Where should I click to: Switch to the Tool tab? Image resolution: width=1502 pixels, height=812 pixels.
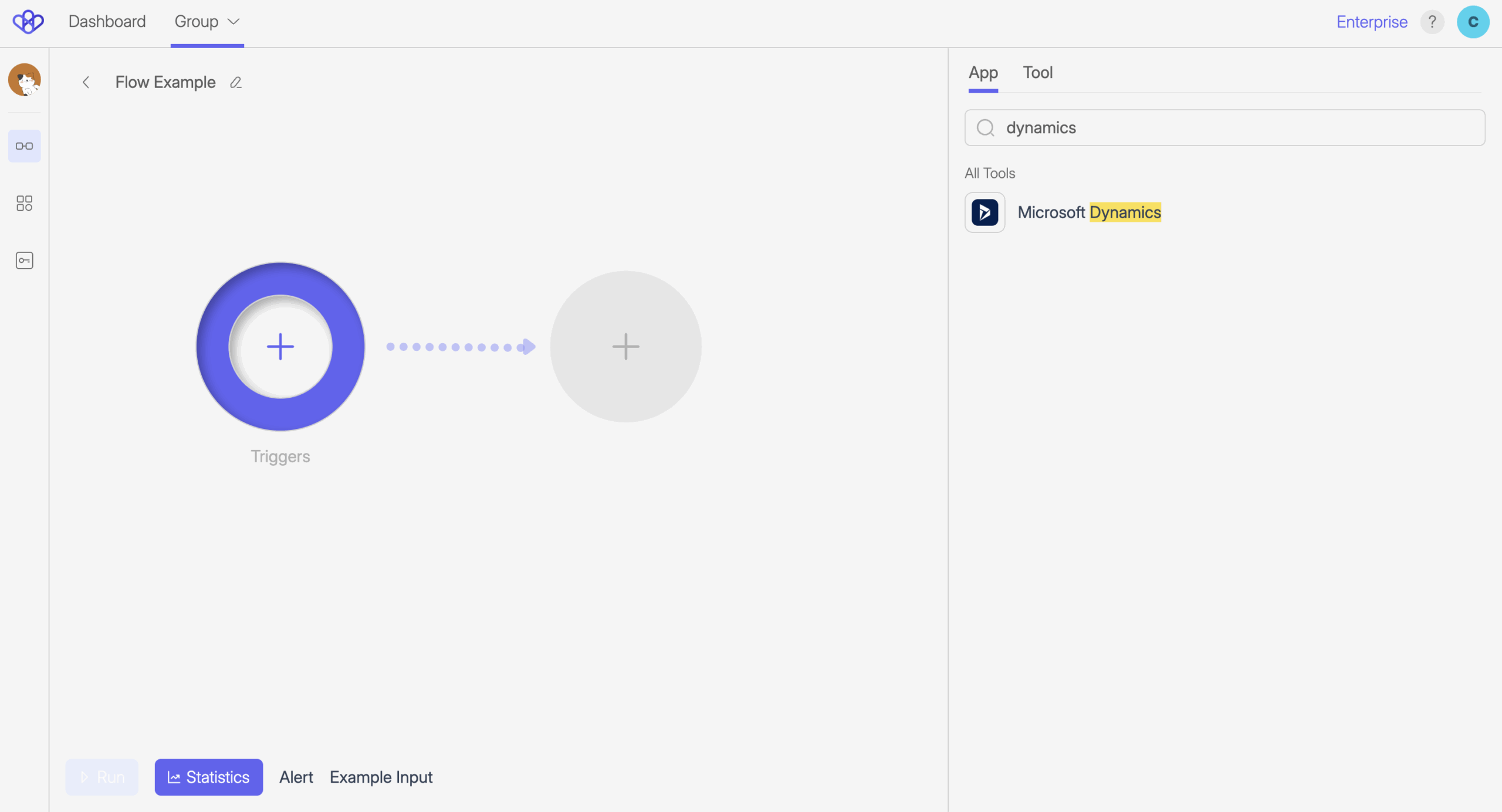[x=1037, y=73]
